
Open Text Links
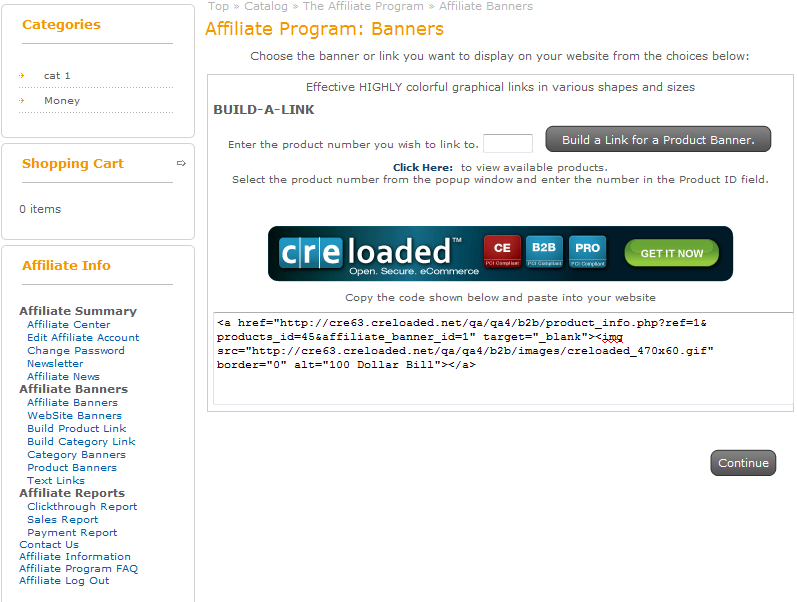[x=56, y=480]
